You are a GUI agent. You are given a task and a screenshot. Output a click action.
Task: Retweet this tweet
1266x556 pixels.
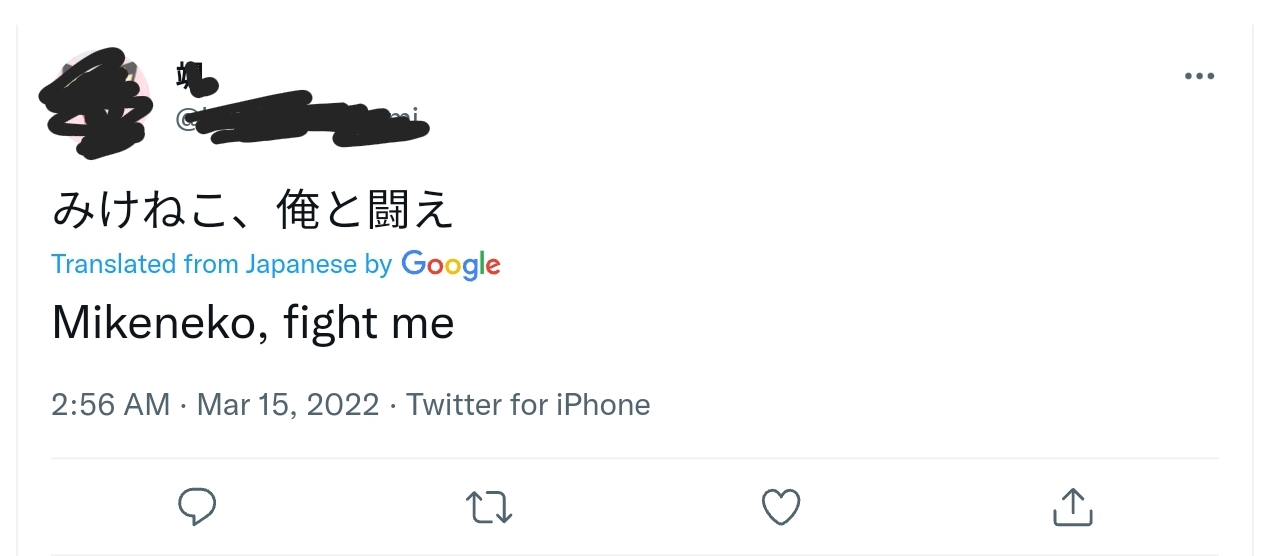(x=489, y=507)
